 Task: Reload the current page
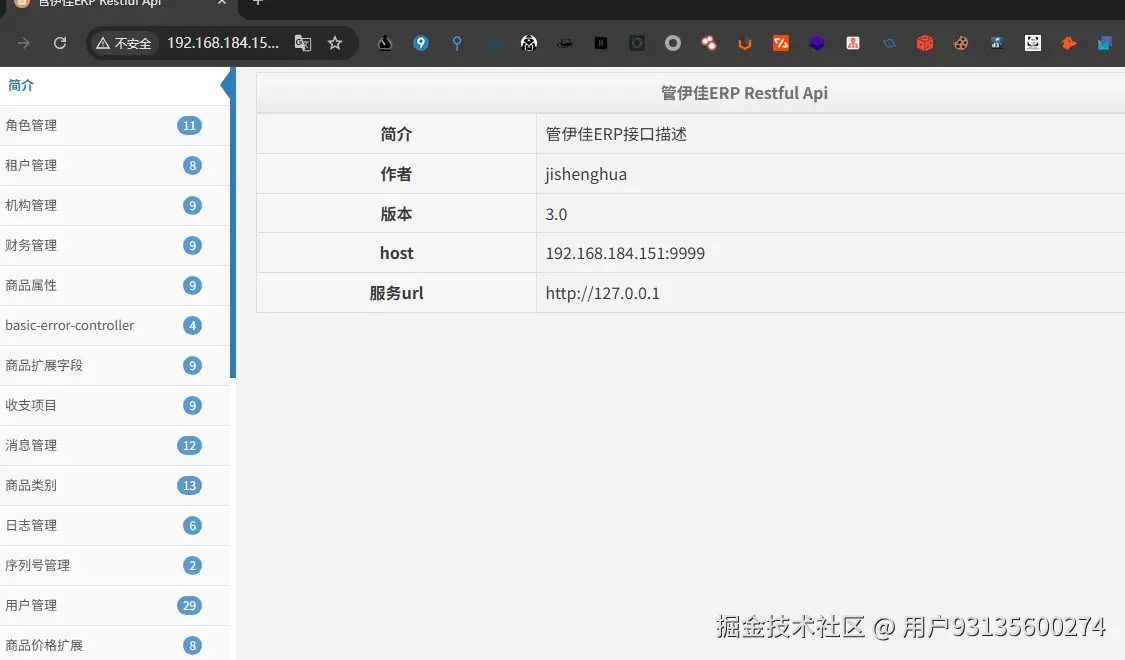click(60, 43)
